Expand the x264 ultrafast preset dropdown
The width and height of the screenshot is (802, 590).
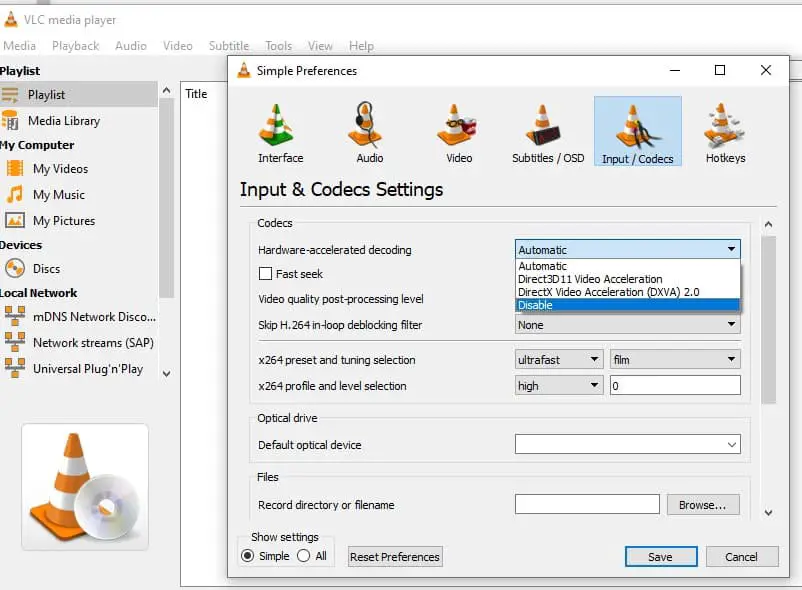coord(559,360)
